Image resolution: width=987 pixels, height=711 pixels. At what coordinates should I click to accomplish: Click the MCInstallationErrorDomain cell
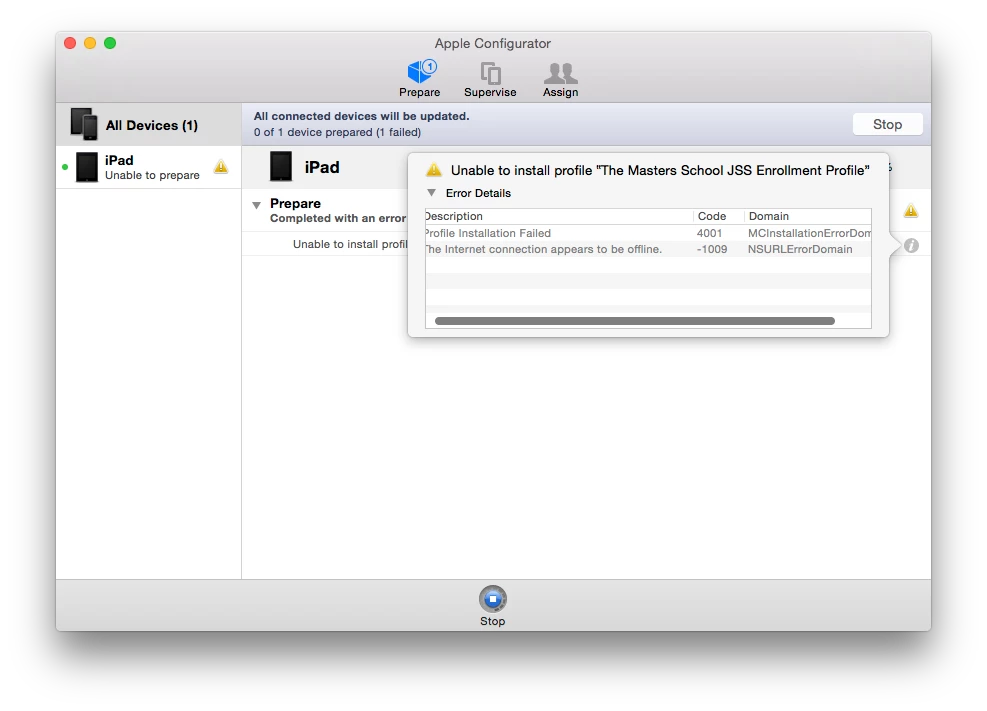(809, 233)
